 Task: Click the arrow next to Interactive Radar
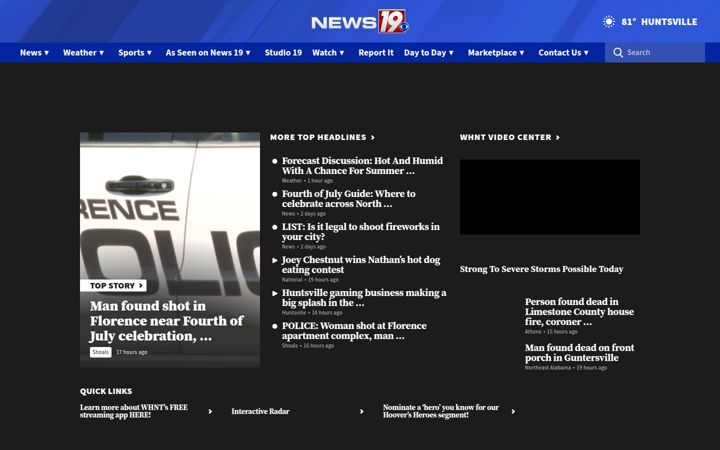tap(362, 411)
